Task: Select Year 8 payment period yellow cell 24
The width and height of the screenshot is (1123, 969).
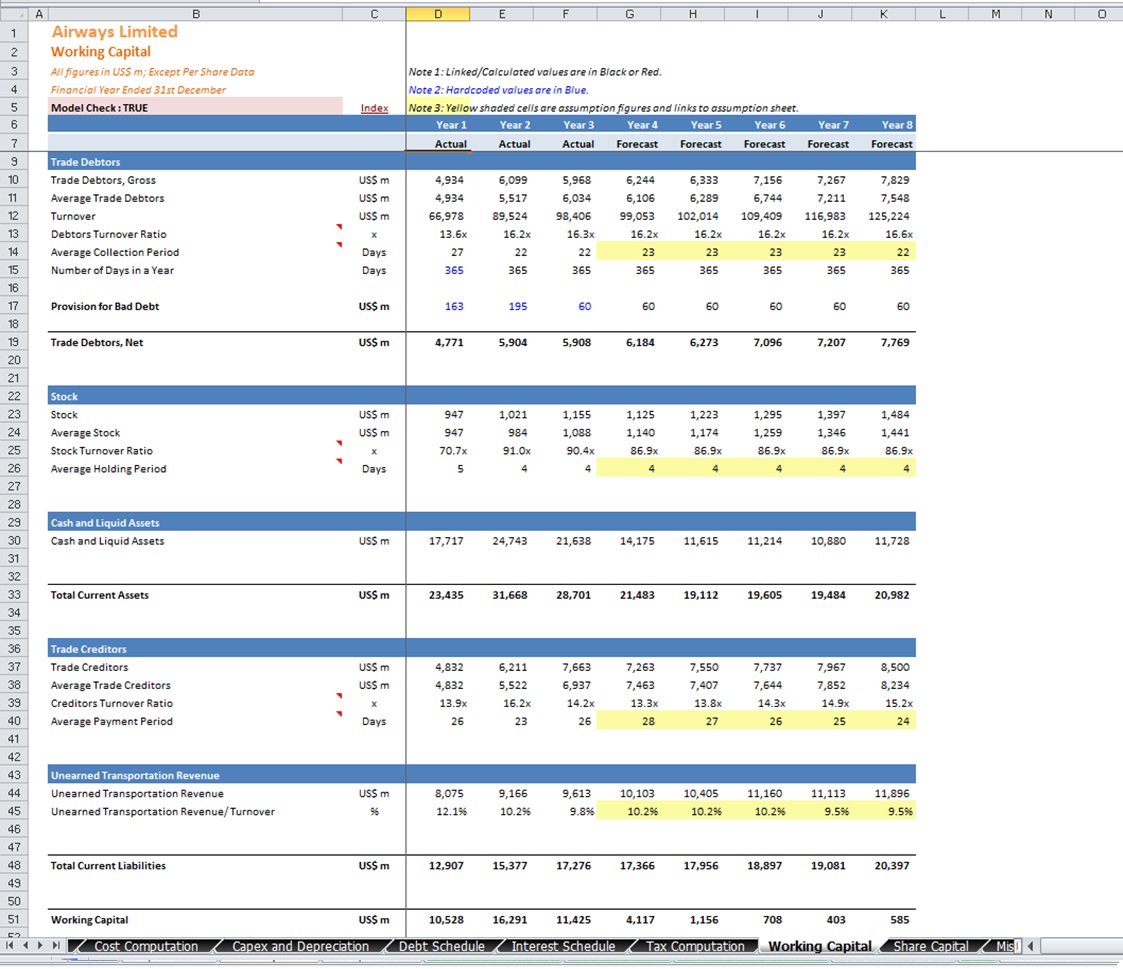Action: coord(884,721)
